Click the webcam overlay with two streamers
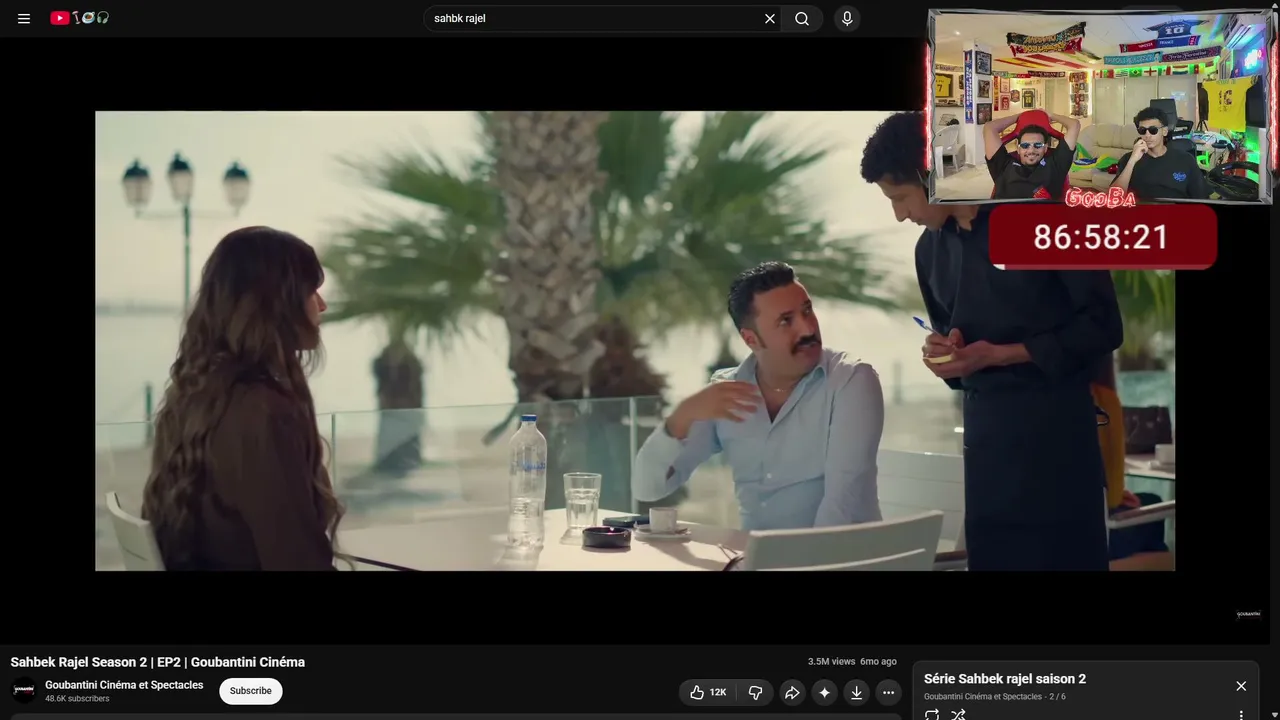 [1100, 107]
